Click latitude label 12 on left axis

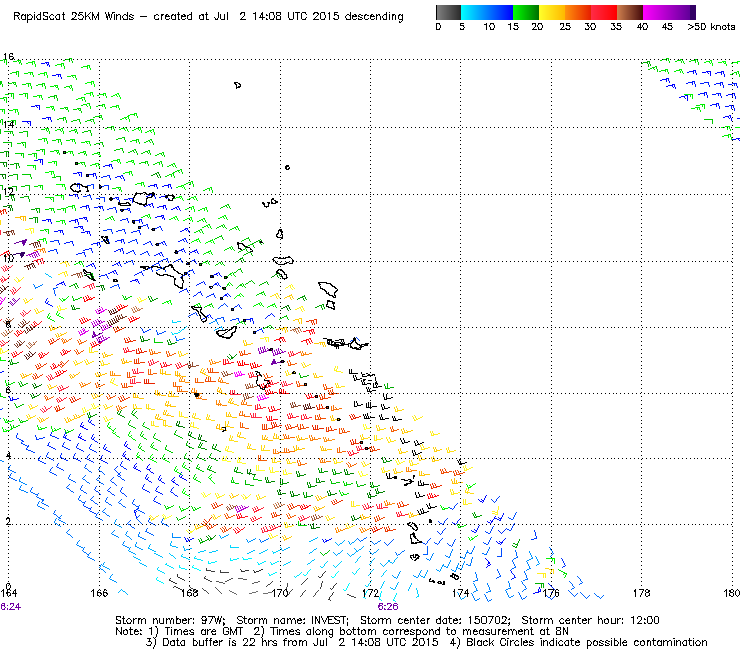(x=8, y=192)
